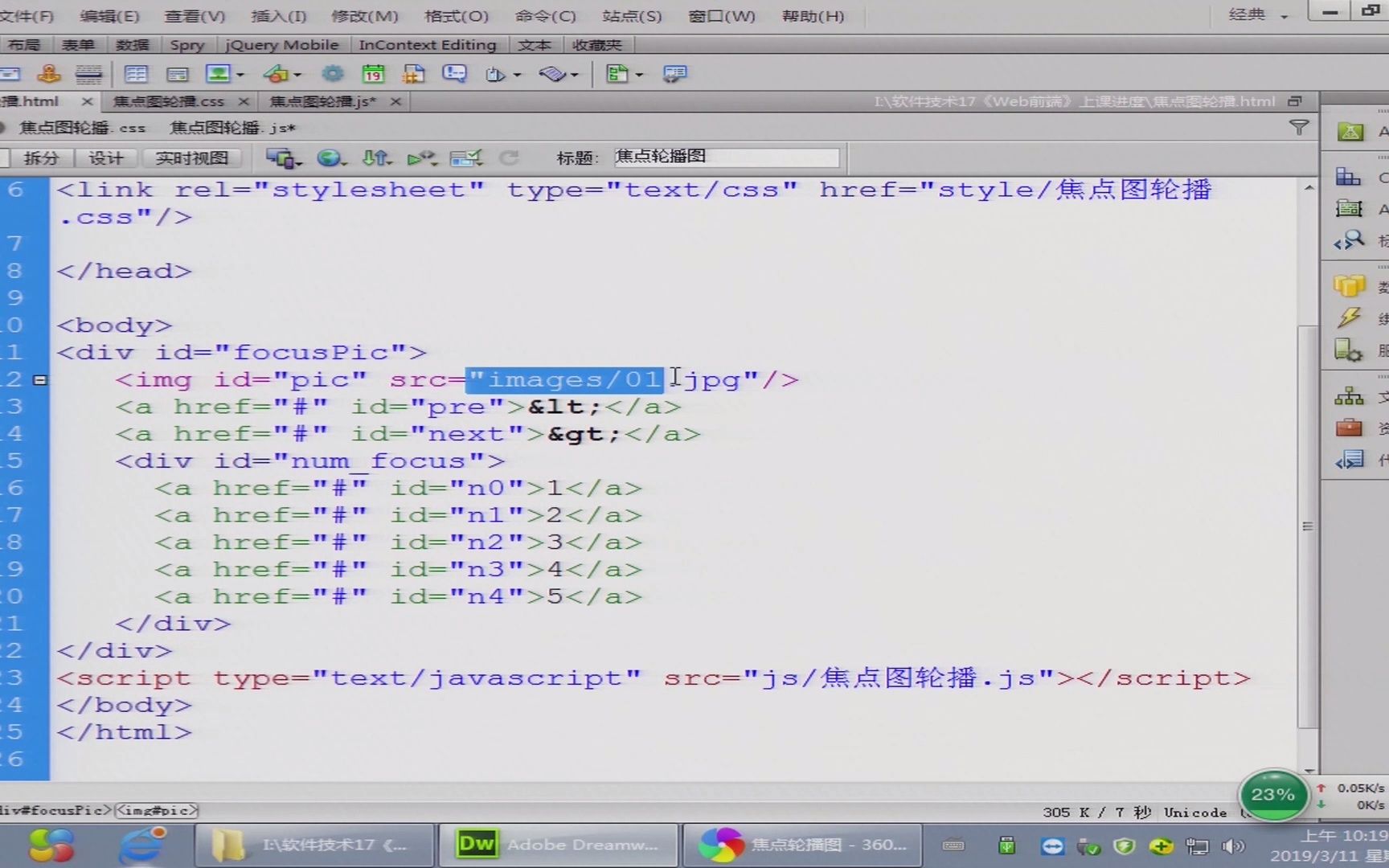
Task: Open the Snippets panel icon
Action: [x=1349, y=460]
